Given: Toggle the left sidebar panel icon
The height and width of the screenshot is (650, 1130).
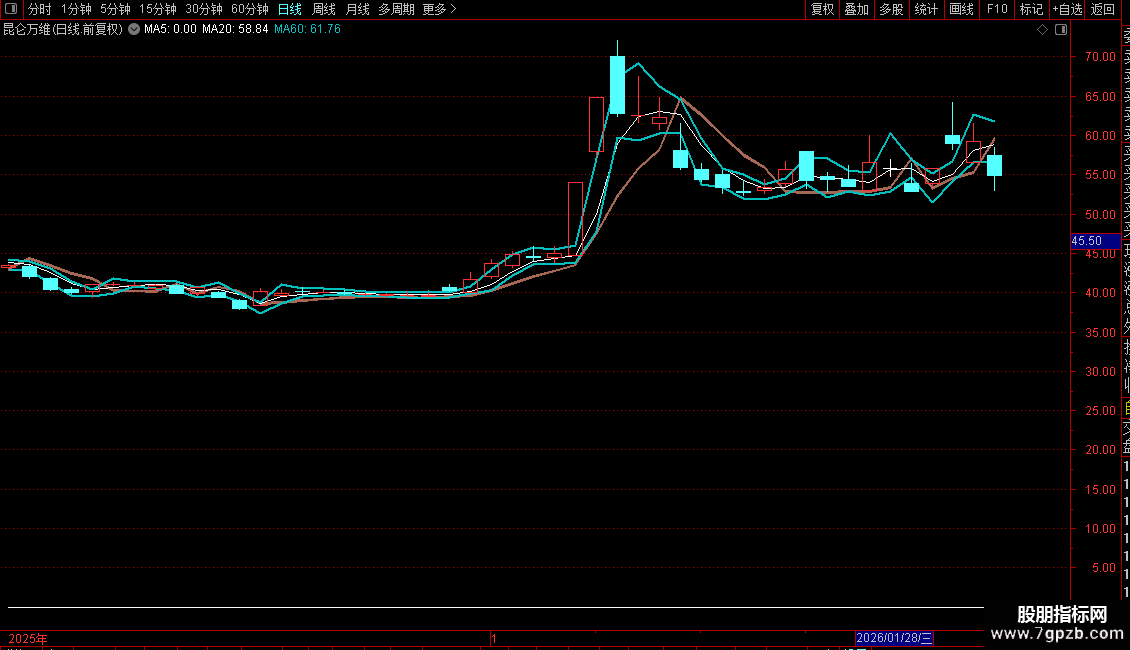Looking at the screenshot, I should click(x=11, y=9).
